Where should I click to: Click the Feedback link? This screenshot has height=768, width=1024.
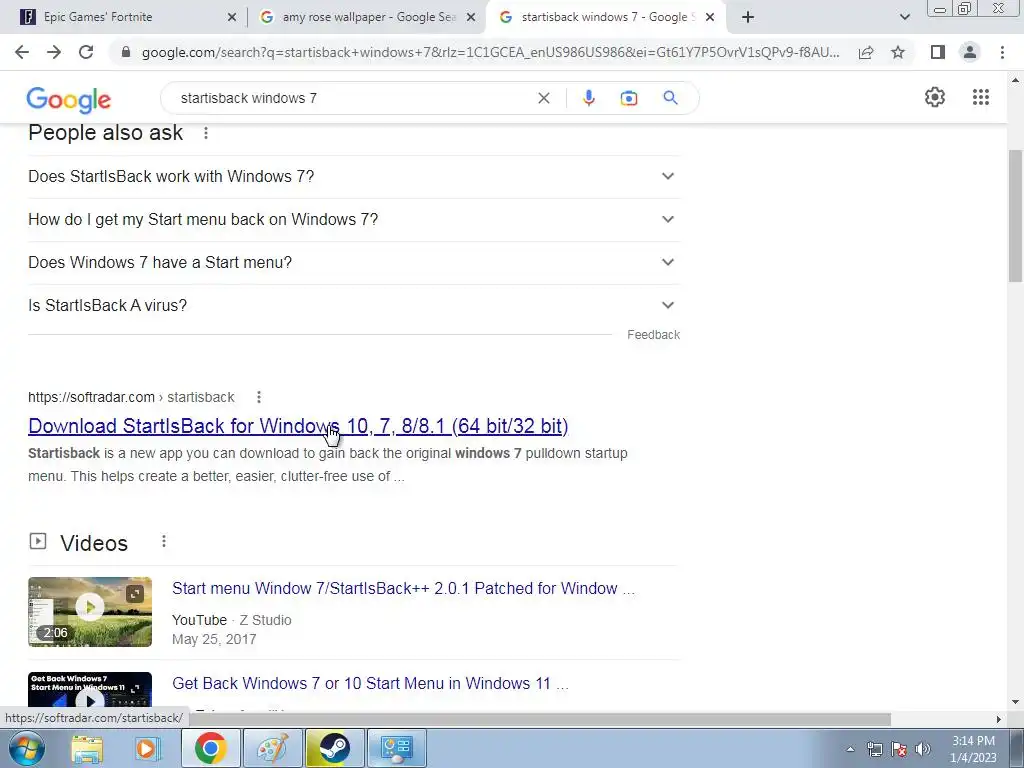[x=653, y=335]
